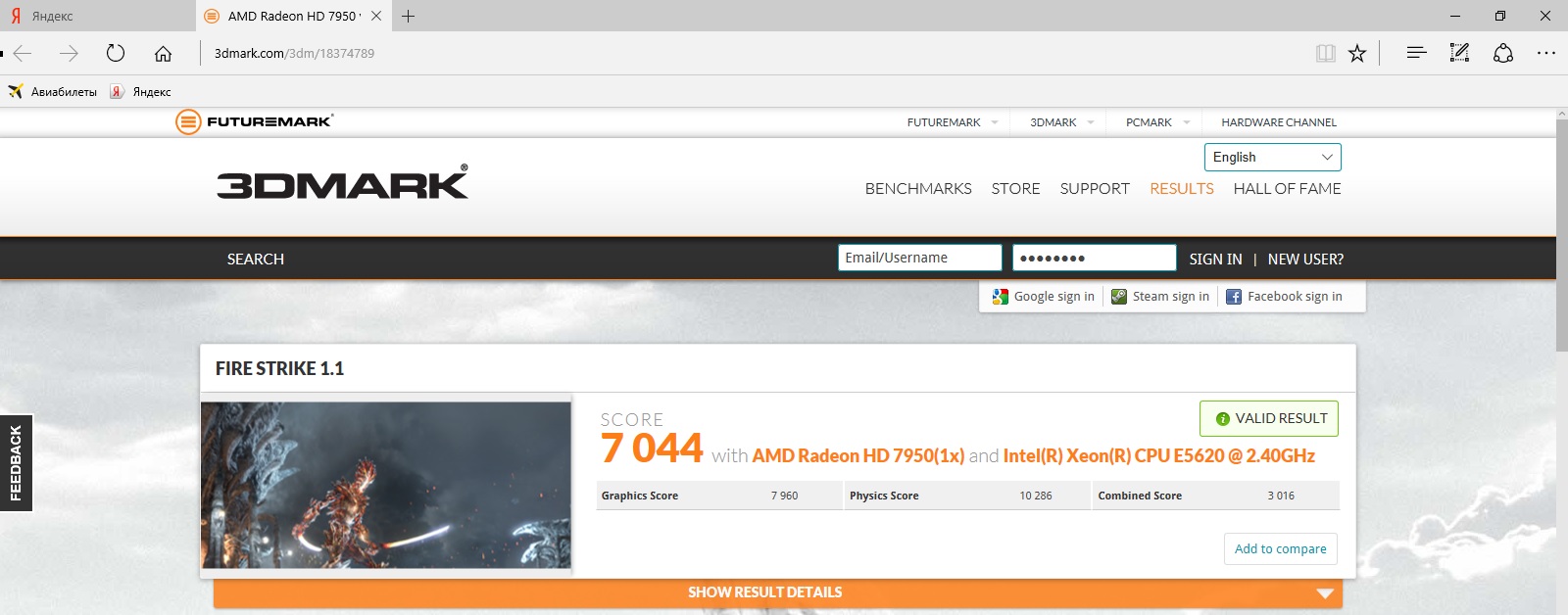Screen dimensions: 1568x615
Task: Sign in with Google
Action: pos(1044,296)
